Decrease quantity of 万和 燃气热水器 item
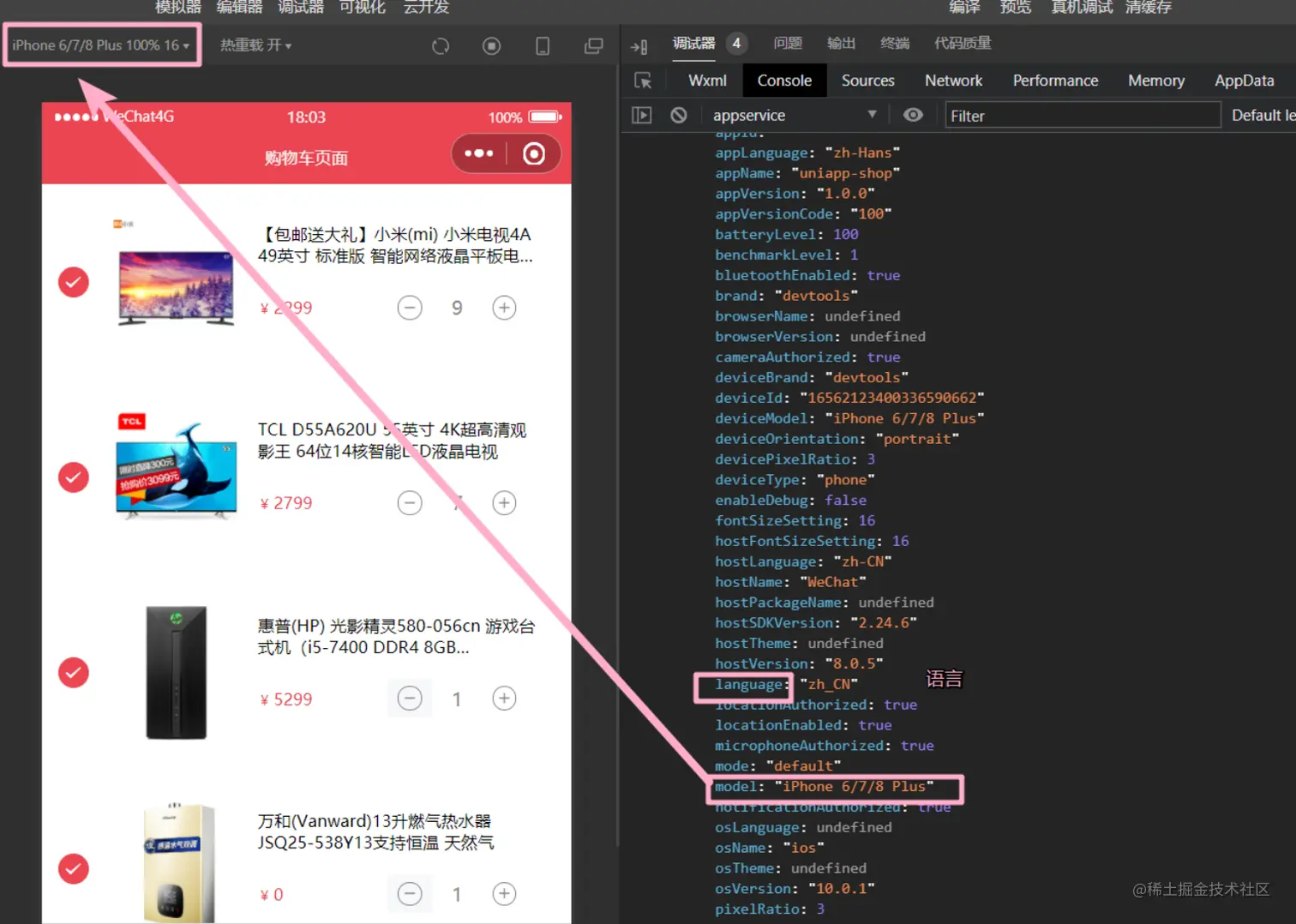Viewport: 1296px width, 924px height. click(x=410, y=894)
